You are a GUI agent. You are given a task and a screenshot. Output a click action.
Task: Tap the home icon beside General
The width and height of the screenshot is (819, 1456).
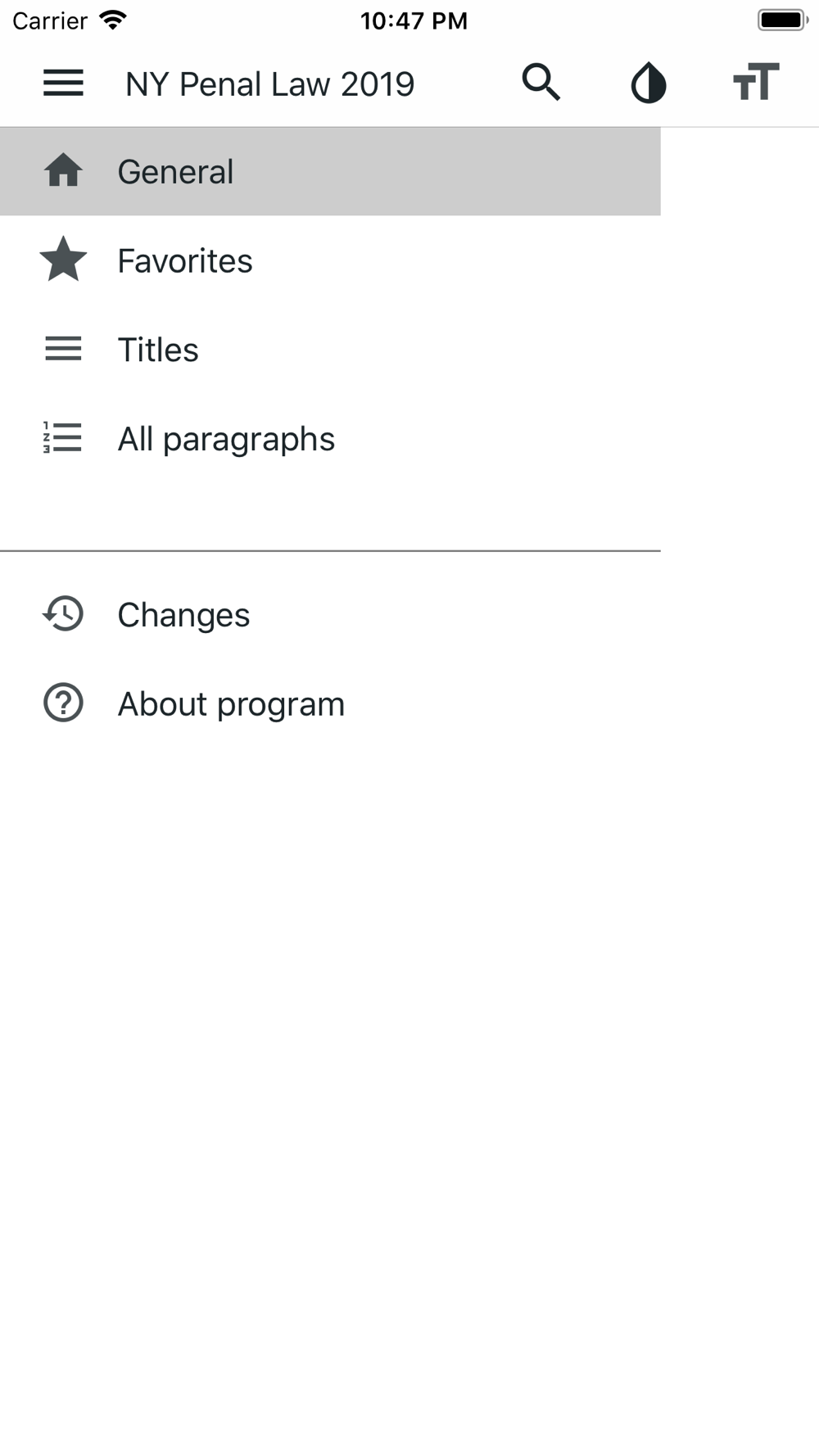[x=63, y=171]
